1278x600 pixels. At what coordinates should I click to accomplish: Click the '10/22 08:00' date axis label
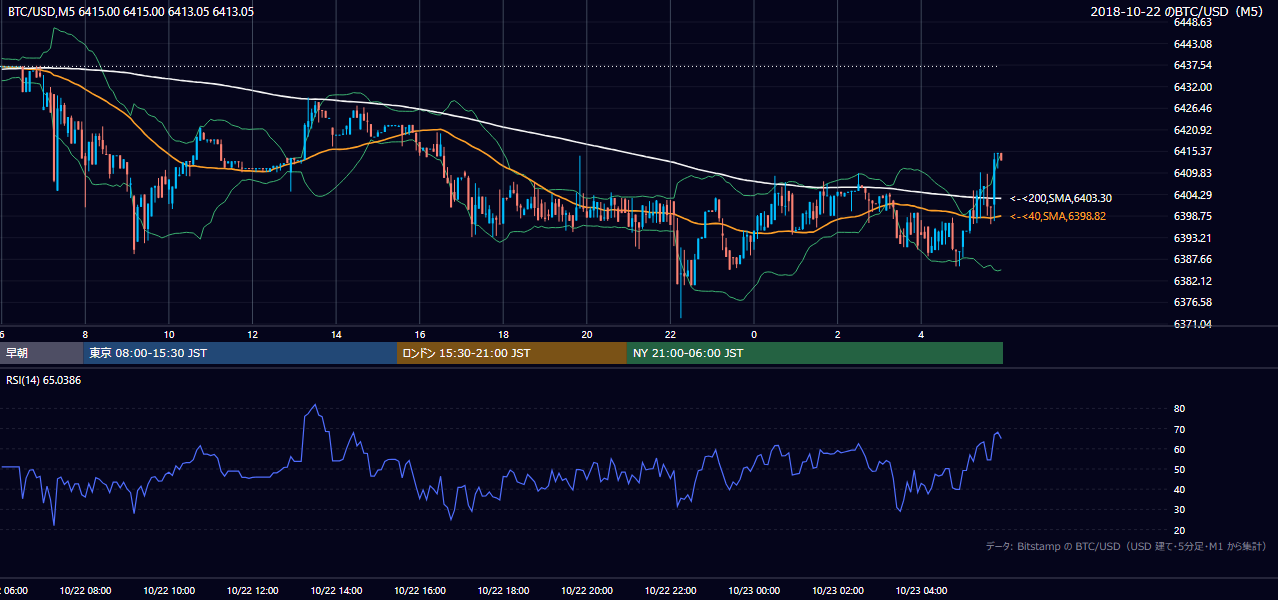[x=85, y=591]
